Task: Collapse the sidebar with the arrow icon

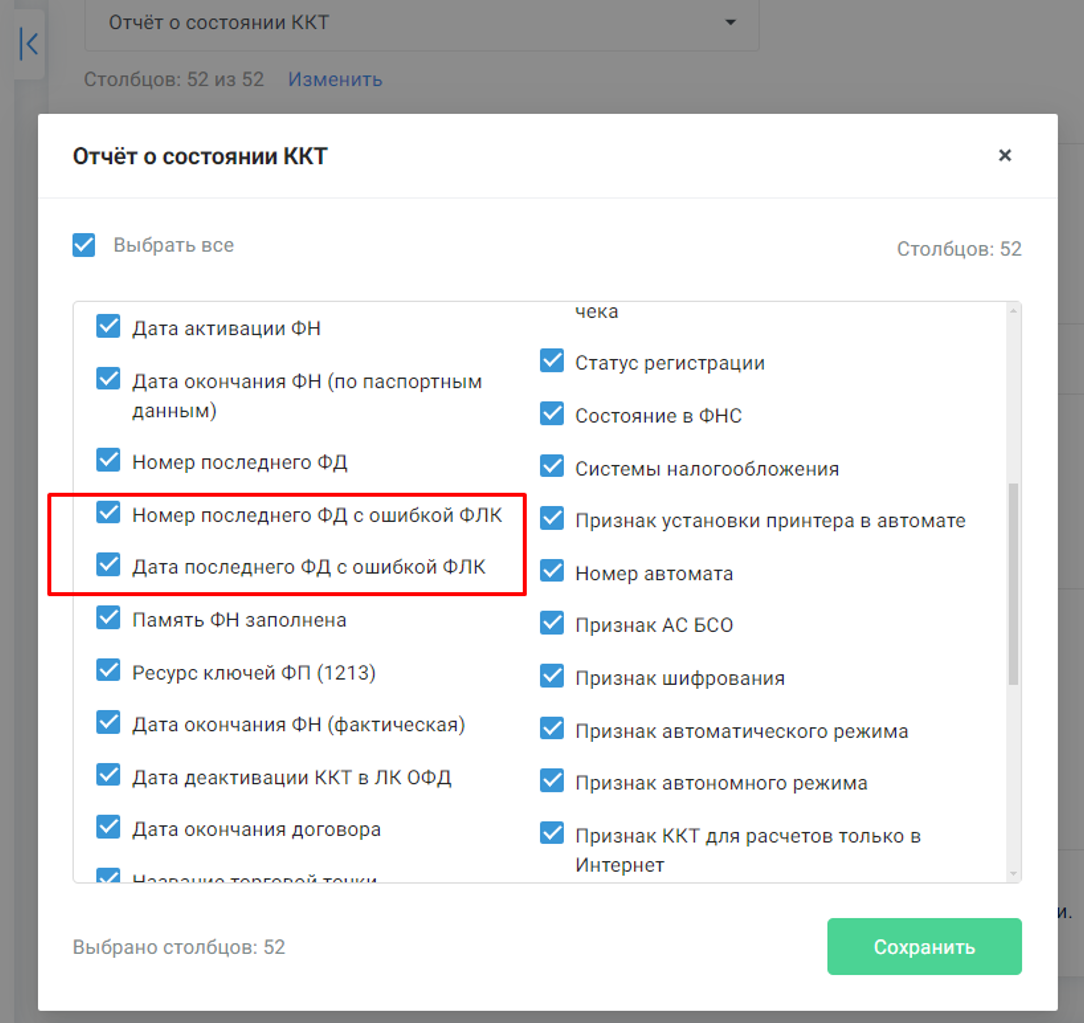Action: tap(30, 44)
